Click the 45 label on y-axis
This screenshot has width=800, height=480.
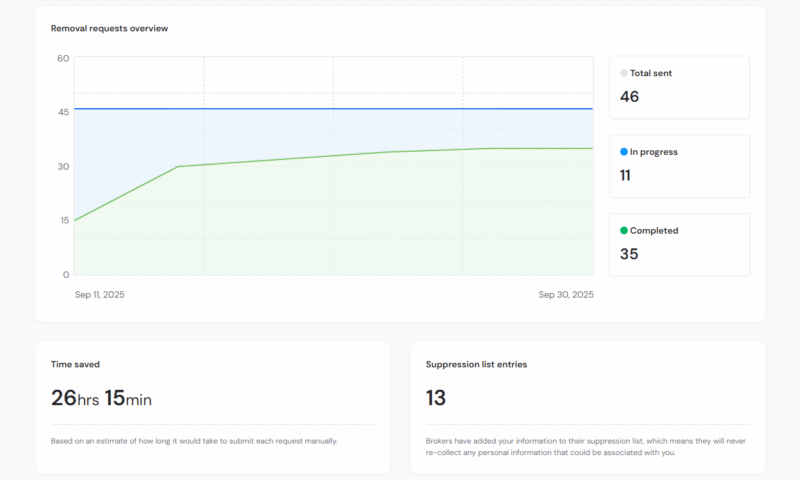(63, 112)
